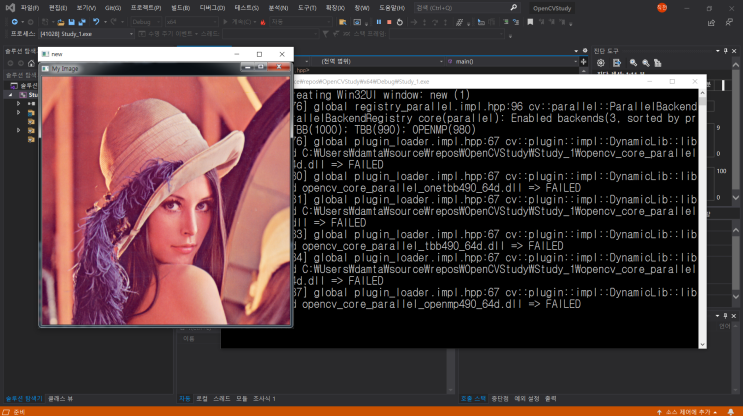Click the Save All icon
Viewport: 743px width, 416px height.
click(x=82, y=22)
